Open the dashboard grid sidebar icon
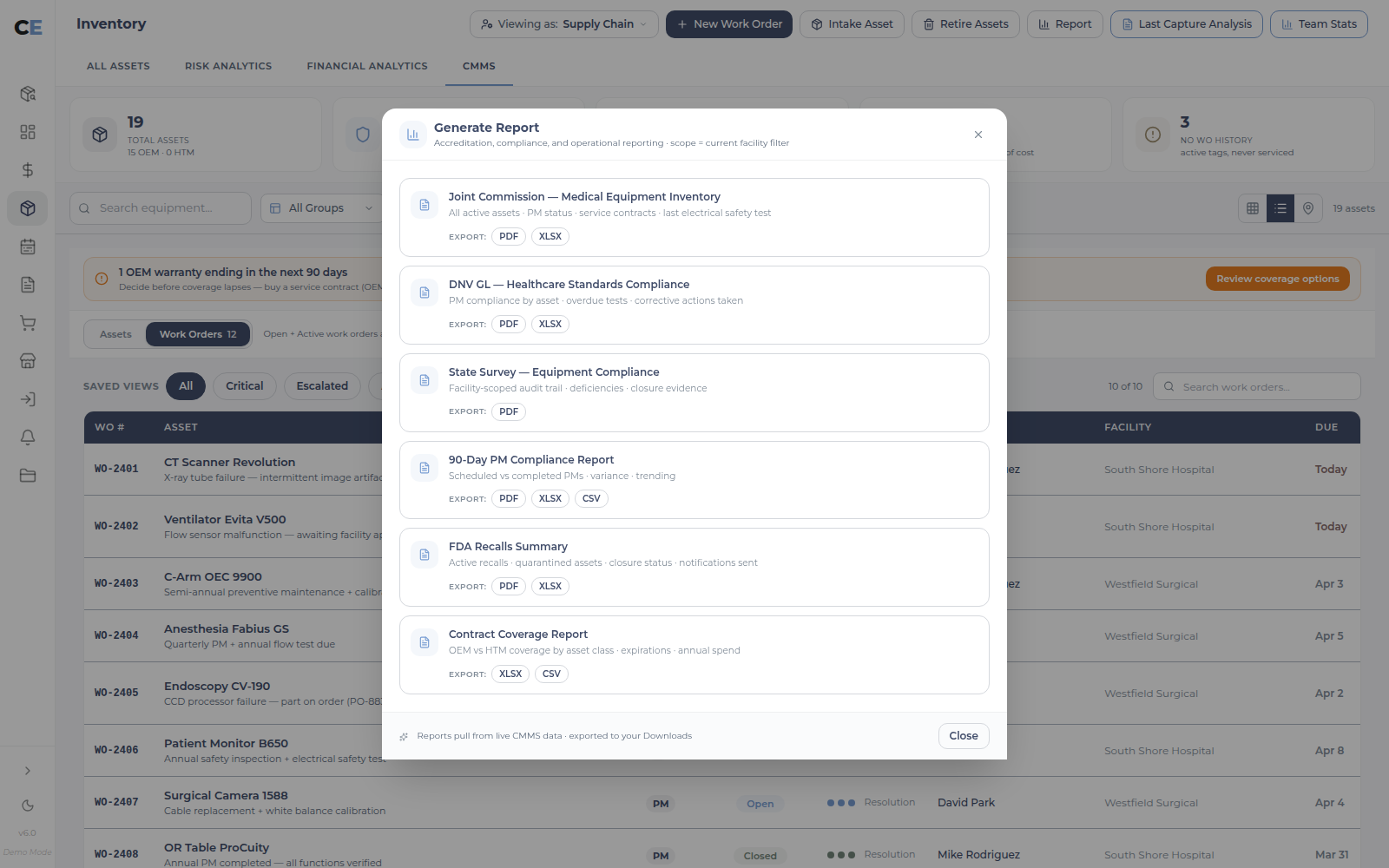This screenshot has width=1389, height=868. [28, 132]
